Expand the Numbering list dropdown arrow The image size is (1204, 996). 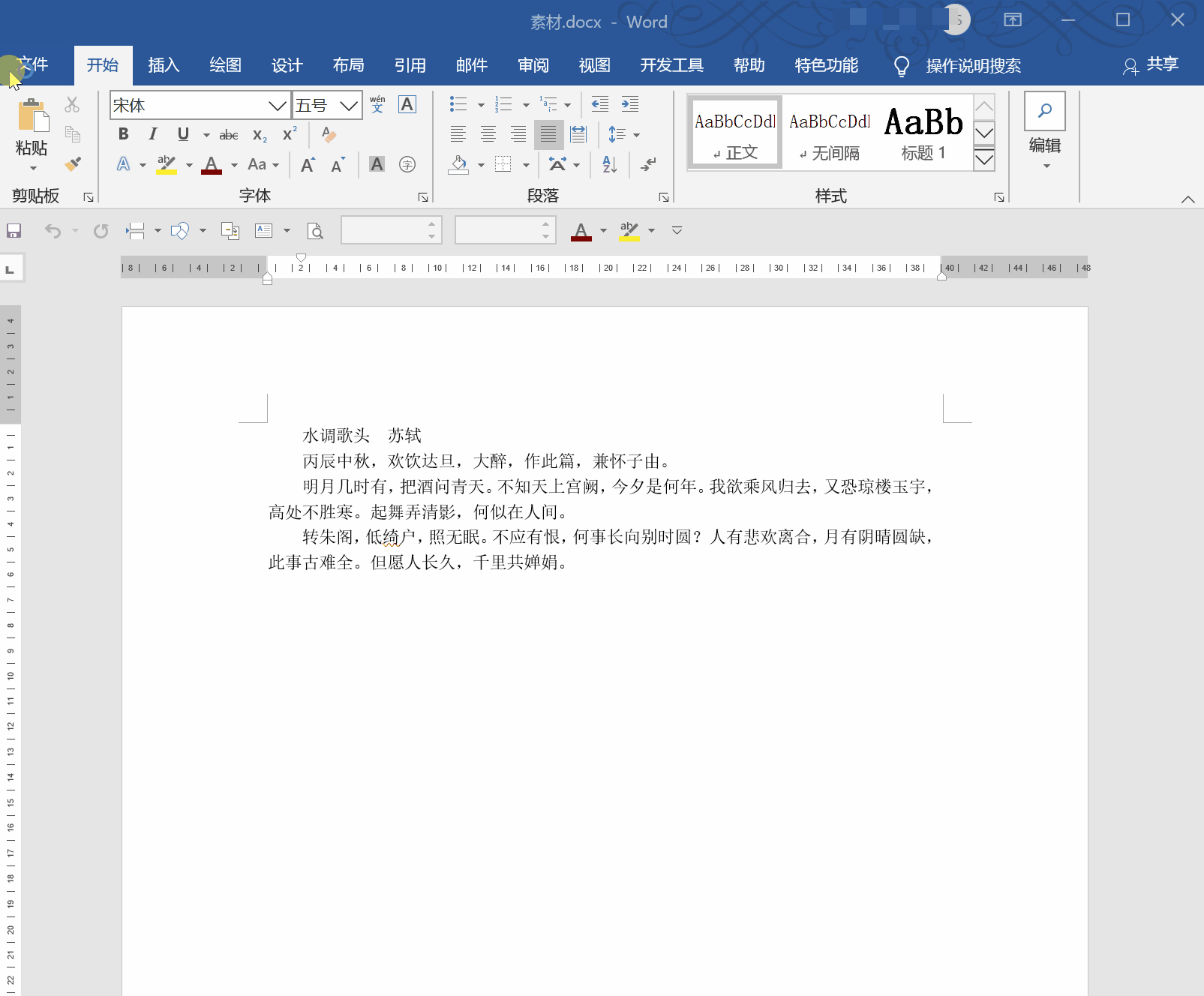(526, 105)
